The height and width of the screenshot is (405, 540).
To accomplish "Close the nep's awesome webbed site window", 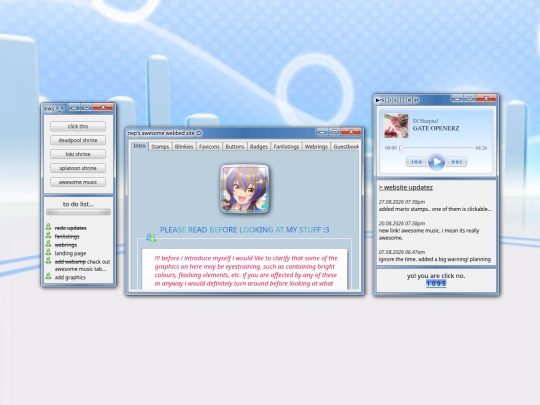I will (x=351, y=132).
